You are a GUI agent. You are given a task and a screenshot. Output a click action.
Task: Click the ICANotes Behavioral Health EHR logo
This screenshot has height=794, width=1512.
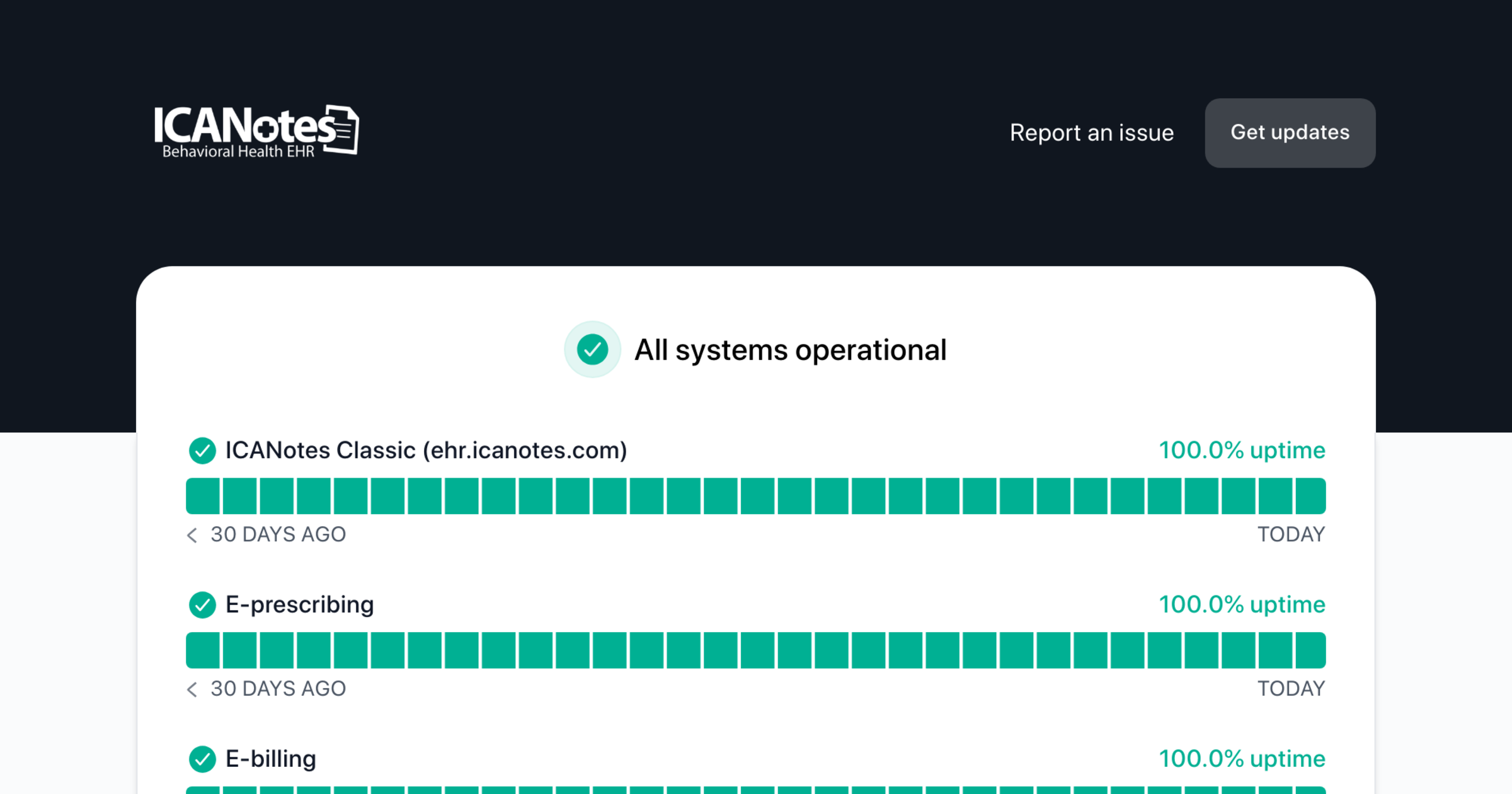click(x=256, y=131)
